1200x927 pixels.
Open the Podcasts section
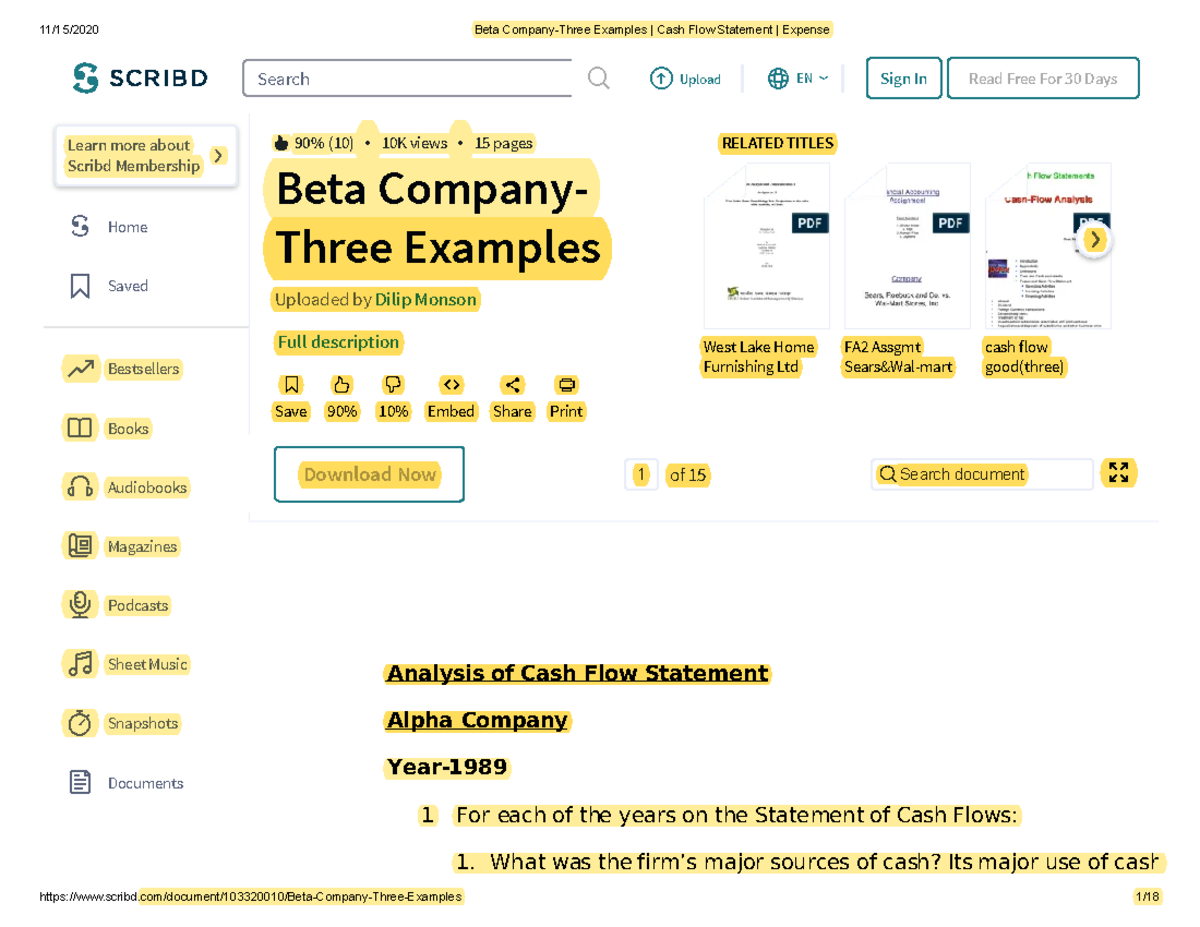(137, 605)
